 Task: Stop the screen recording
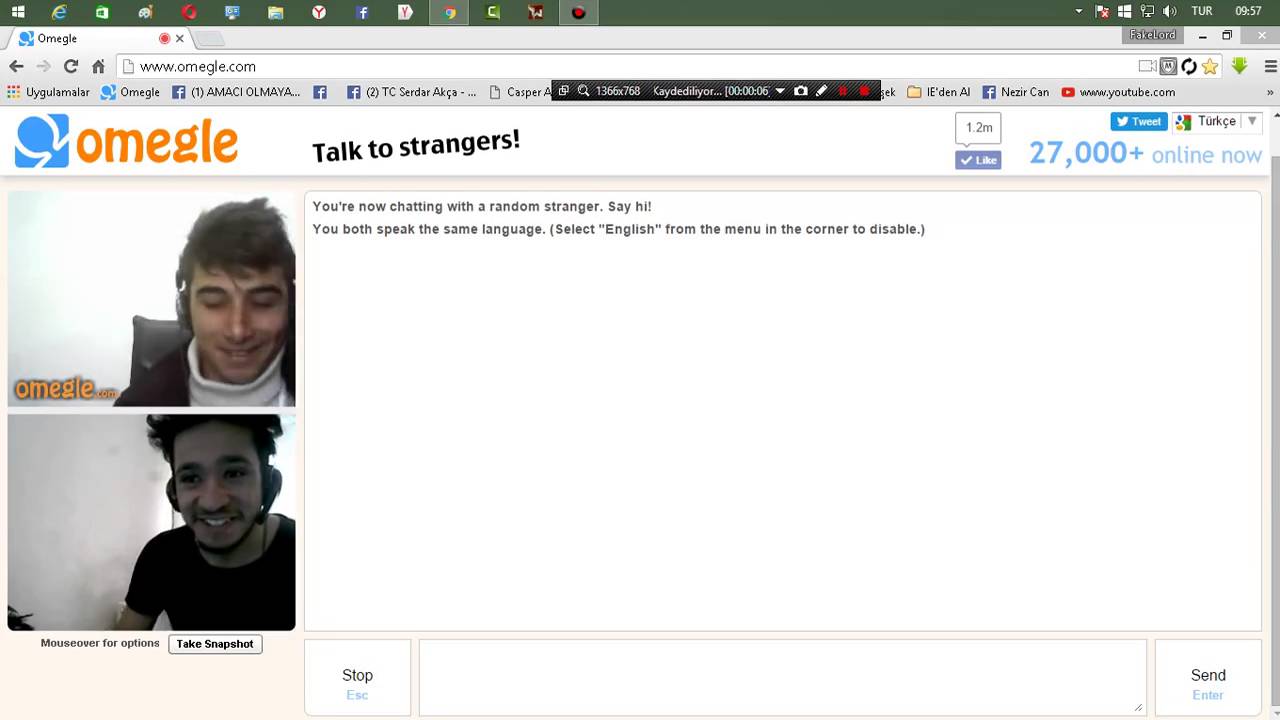864,91
